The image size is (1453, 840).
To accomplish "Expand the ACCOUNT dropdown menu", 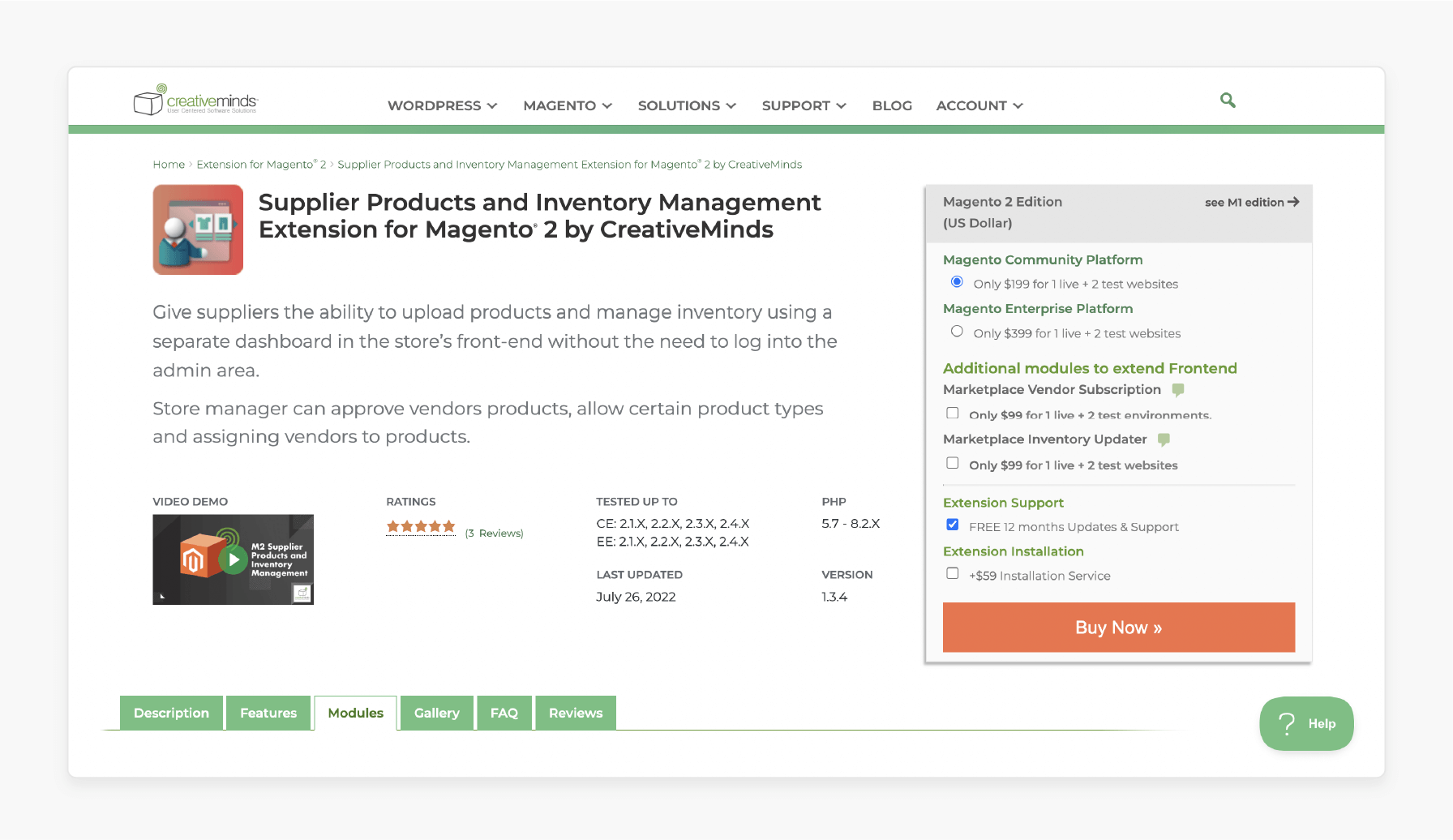I will (x=979, y=105).
